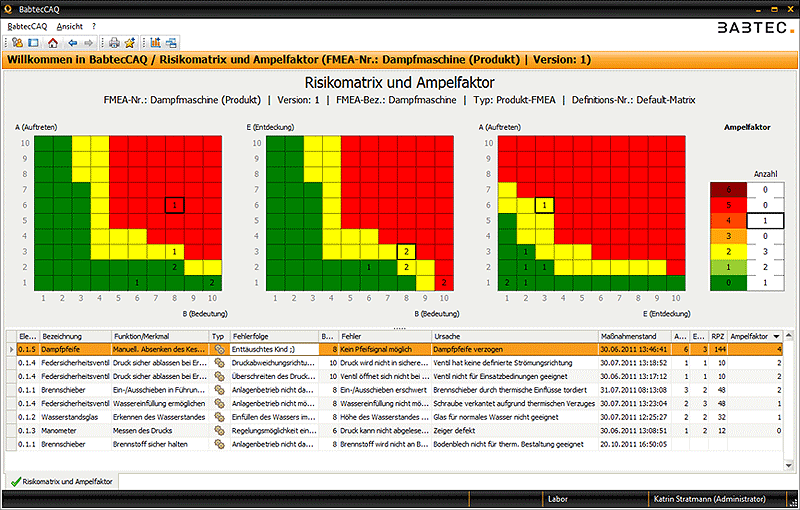Click RPZ value 144 in Dampfpfeife row
Image resolution: width=800 pixels, height=510 pixels.
click(x=717, y=349)
